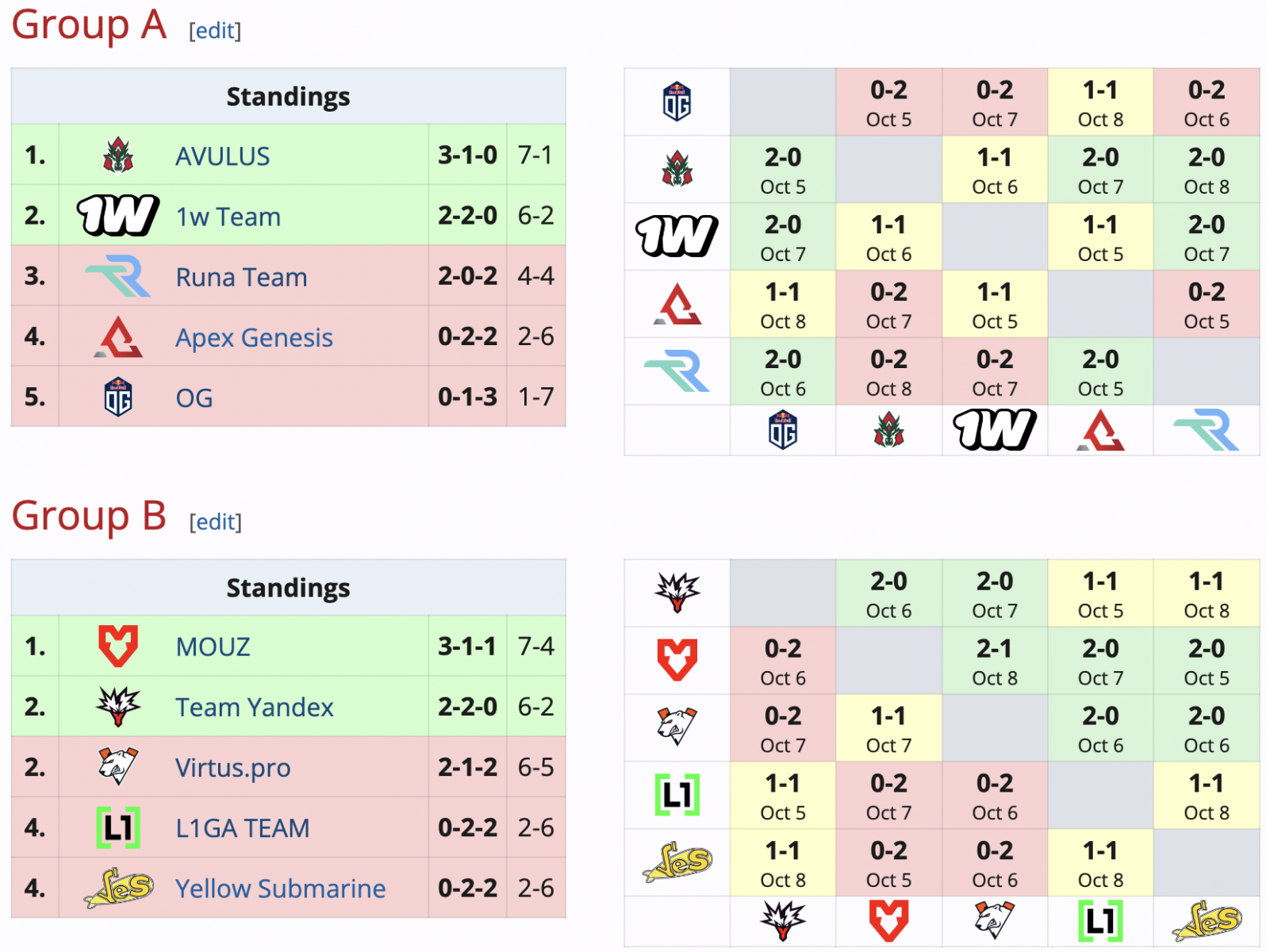Click the OG logo in Group A standings
The image size is (1266, 952).
click(118, 397)
